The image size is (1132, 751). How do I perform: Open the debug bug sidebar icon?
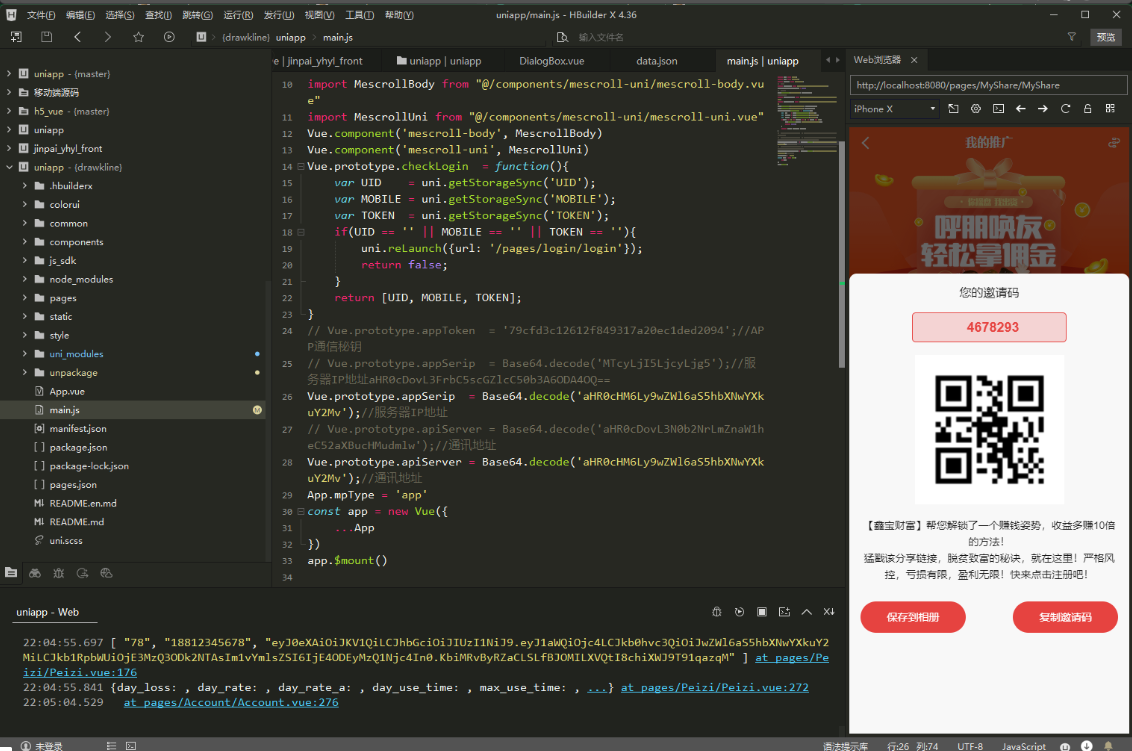pyautogui.click(x=58, y=573)
